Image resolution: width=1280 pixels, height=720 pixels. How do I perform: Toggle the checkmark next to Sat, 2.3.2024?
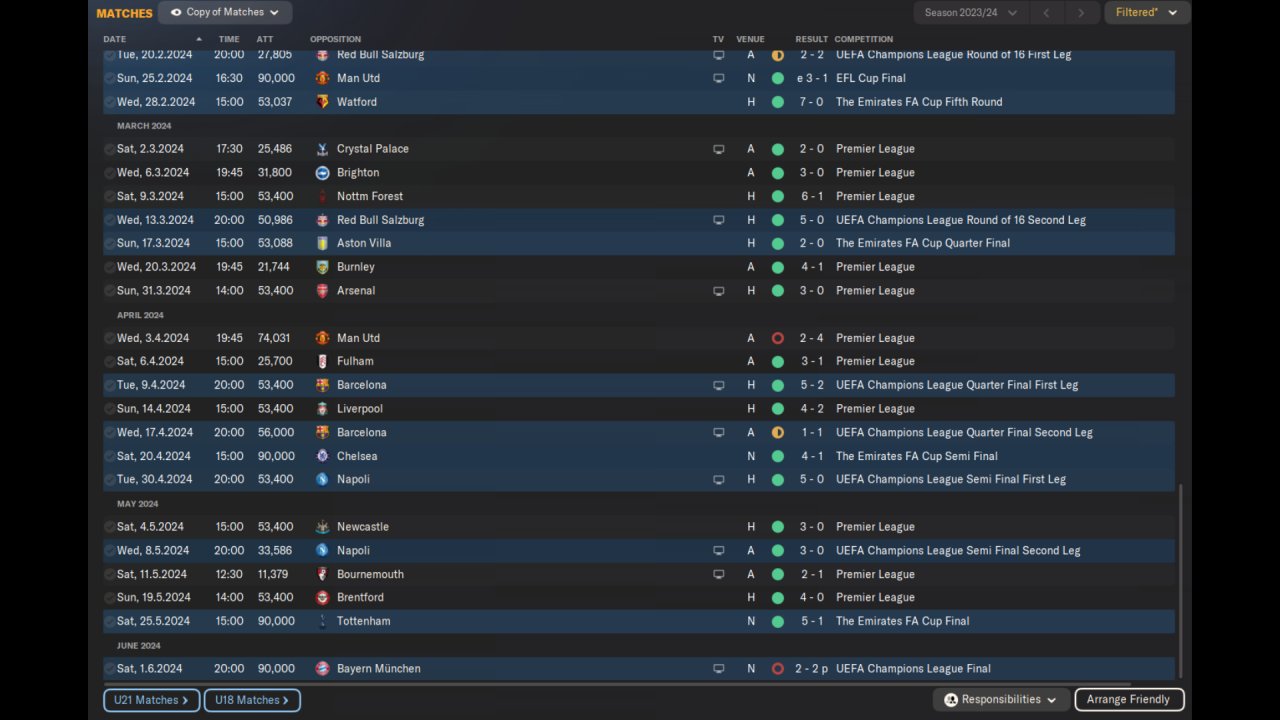coord(110,149)
